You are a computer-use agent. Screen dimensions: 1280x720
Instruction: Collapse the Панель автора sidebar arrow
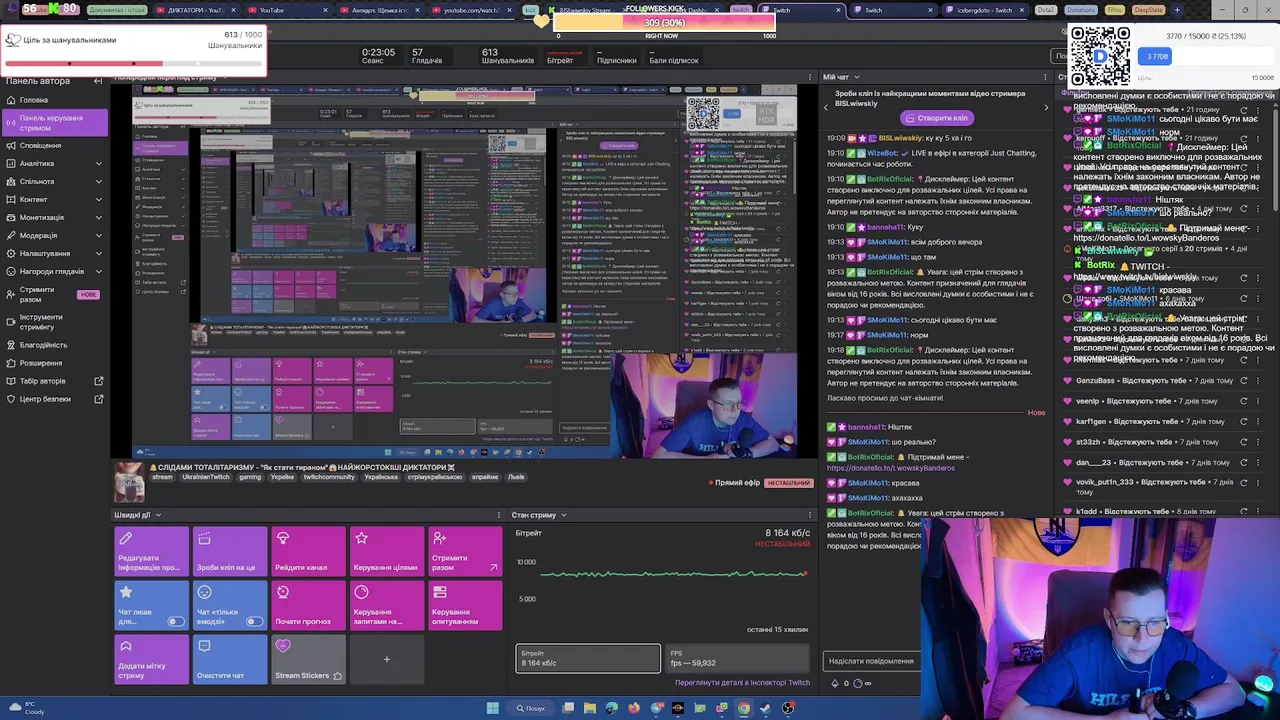coord(98,81)
